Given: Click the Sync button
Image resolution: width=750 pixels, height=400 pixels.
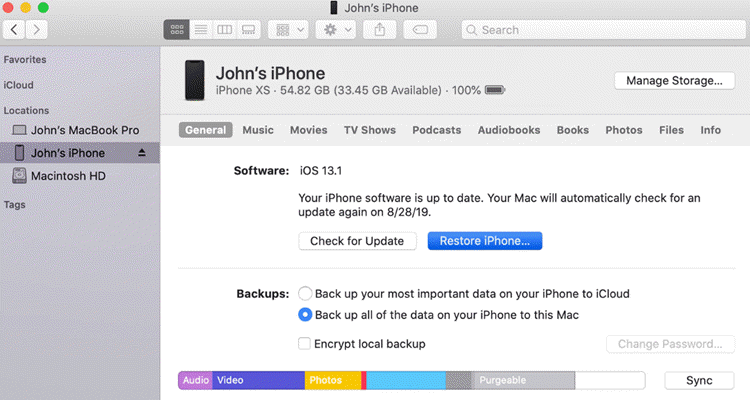Looking at the screenshot, I should point(699,380).
